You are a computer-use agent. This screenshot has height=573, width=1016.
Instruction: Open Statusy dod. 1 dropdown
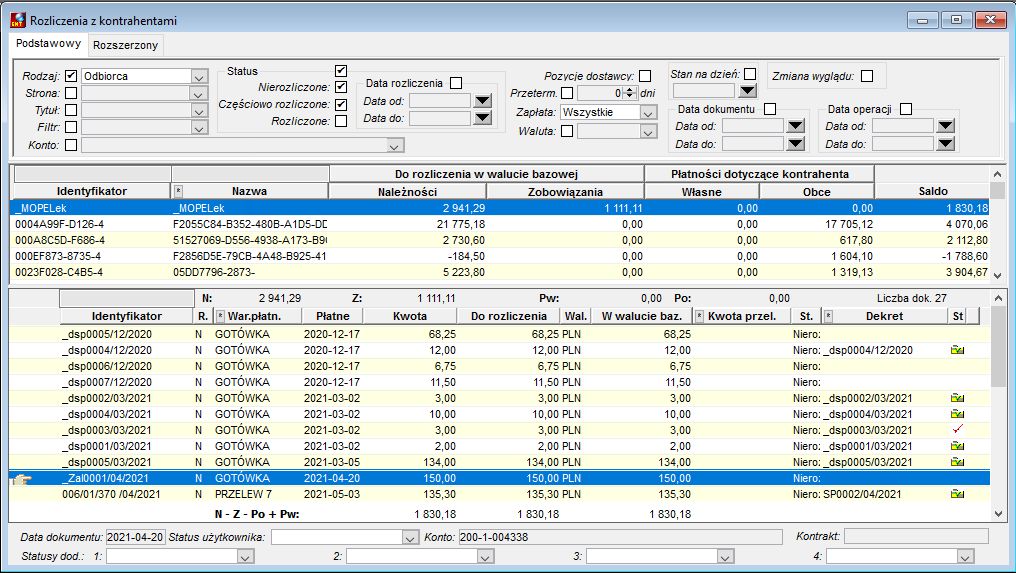(245, 557)
